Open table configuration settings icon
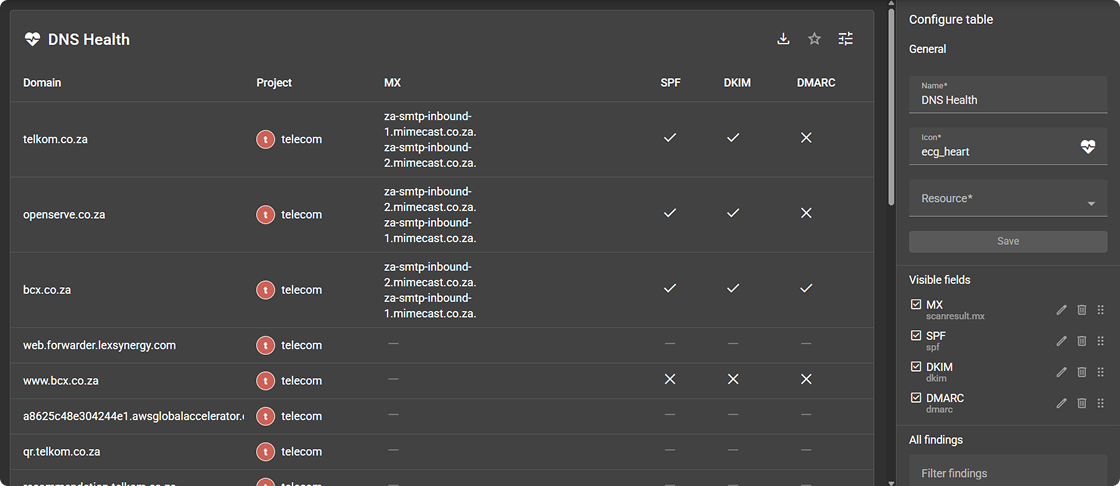 coord(846,39)
